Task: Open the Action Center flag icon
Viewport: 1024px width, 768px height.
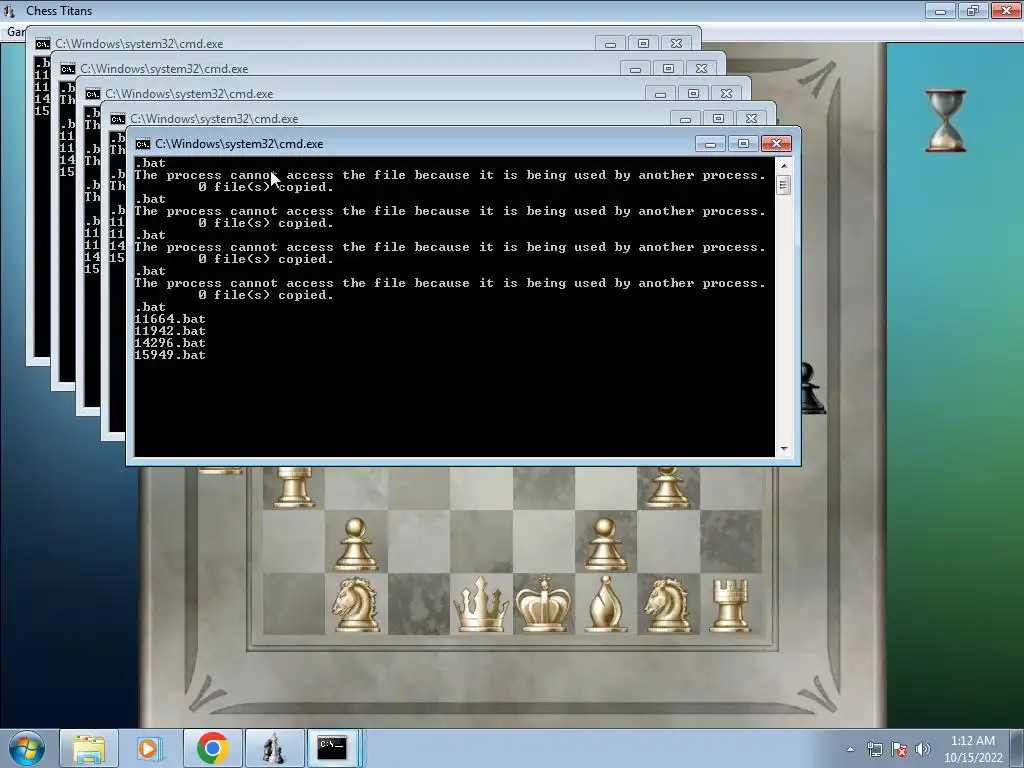Action: pyautogui.click(x=899, y=749)
